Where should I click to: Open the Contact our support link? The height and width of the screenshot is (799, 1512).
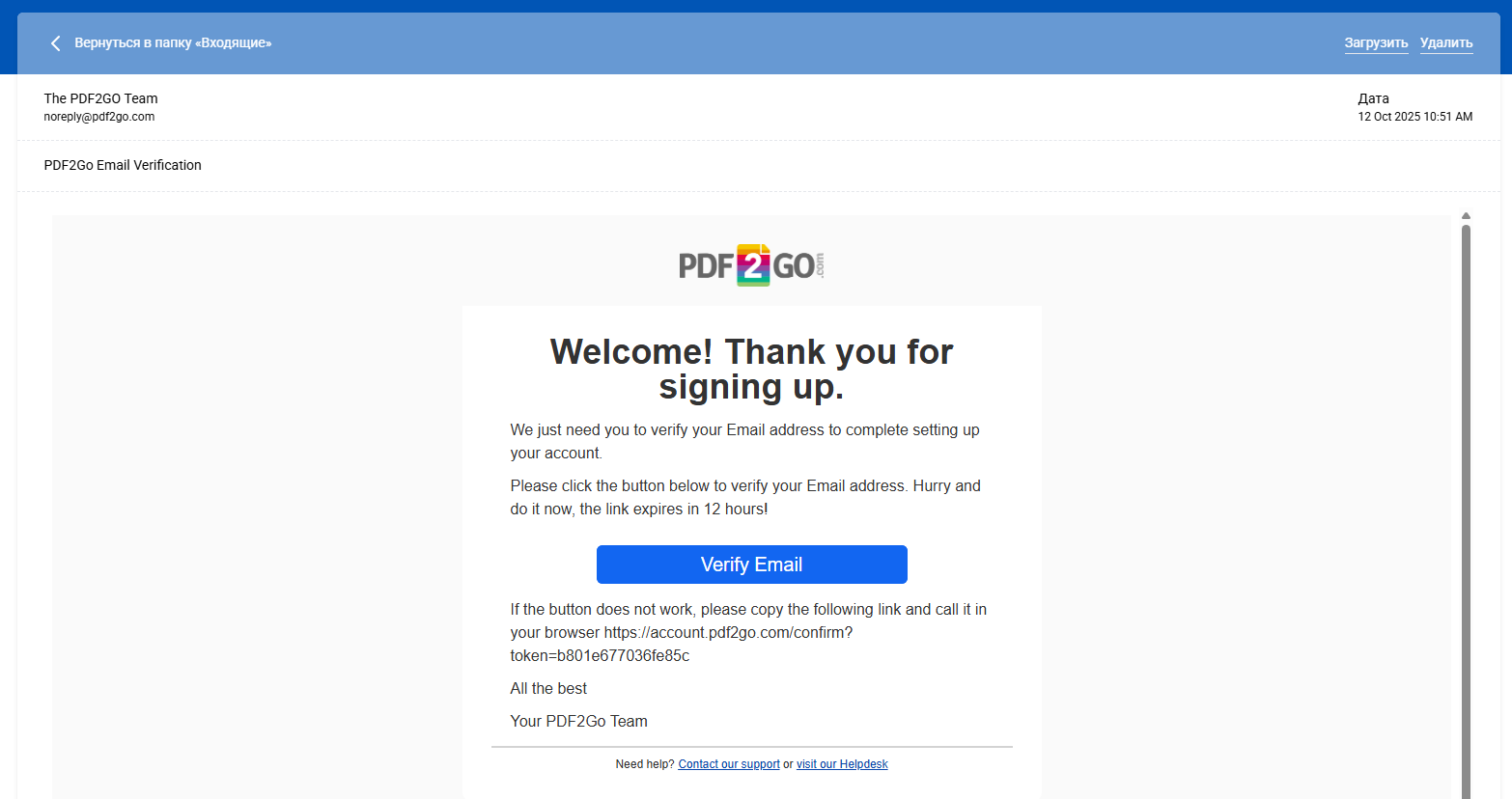pos(729,764)
